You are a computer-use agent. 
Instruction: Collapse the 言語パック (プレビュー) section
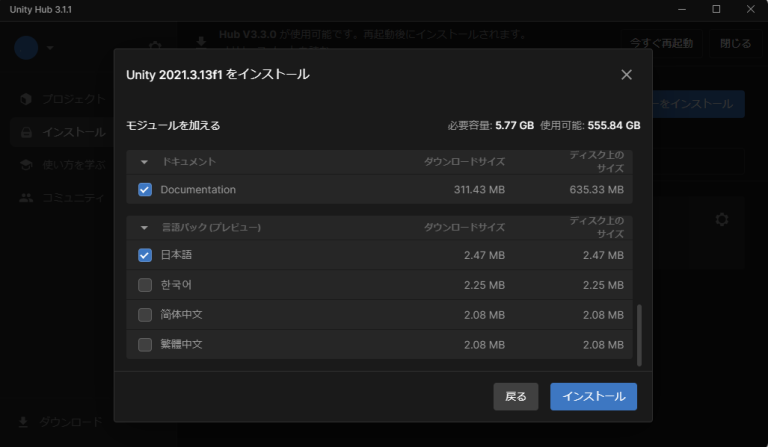click(x=144, y=227)
